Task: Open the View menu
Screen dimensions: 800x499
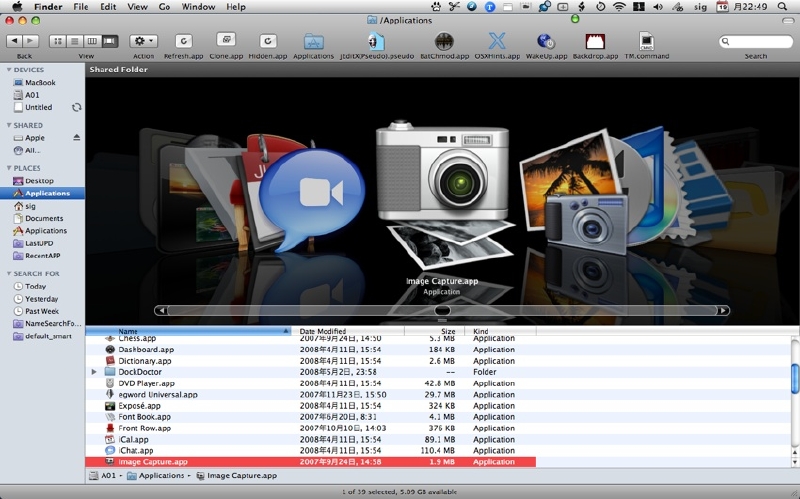Action: (x=137, y=7)
